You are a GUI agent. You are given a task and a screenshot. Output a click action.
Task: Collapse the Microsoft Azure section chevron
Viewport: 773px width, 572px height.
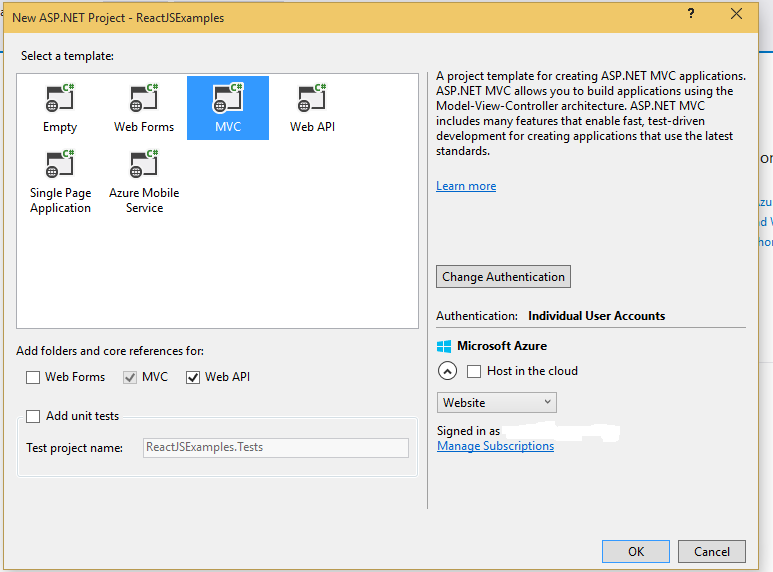click(447, 371)
